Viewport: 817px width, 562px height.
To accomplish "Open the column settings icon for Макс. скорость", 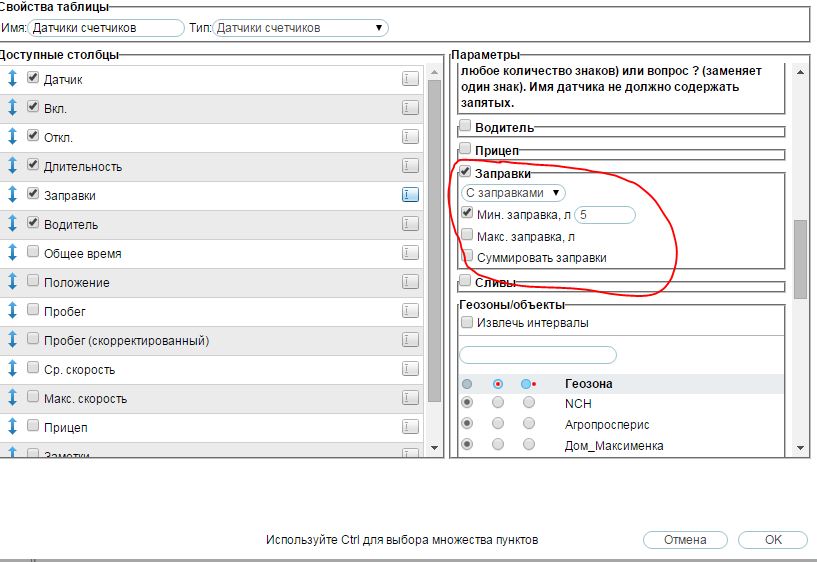I will coord(410,398).
